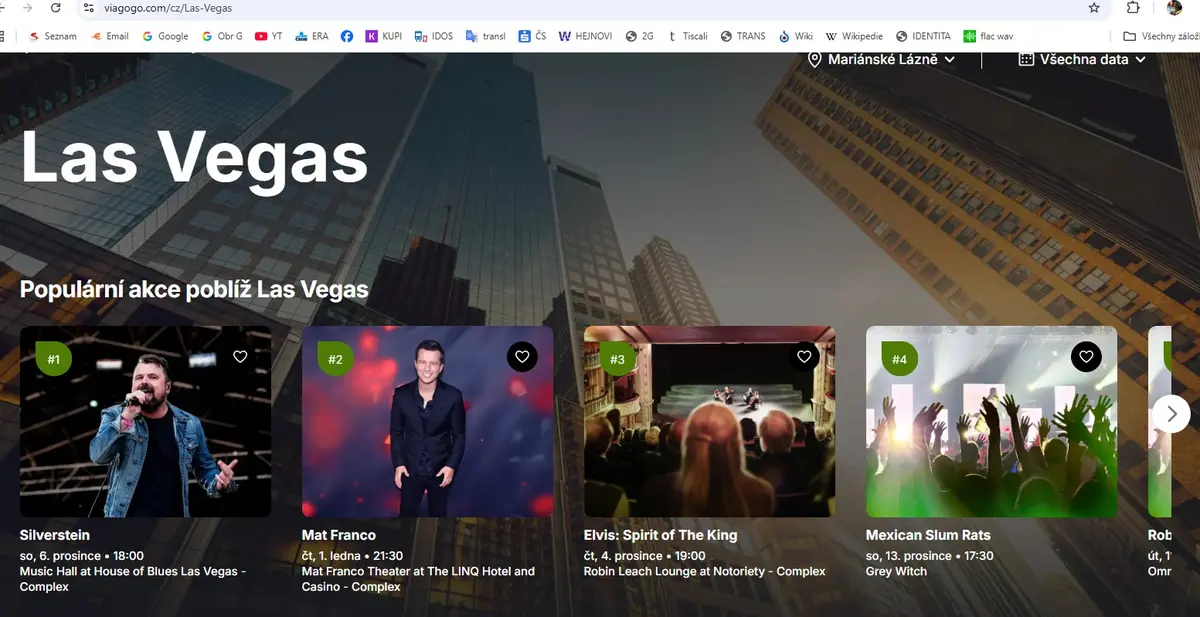Go forward with browser forward arrow
Image resolution: width=1200 pixels, height=617 pixels.
pos(26,8)
